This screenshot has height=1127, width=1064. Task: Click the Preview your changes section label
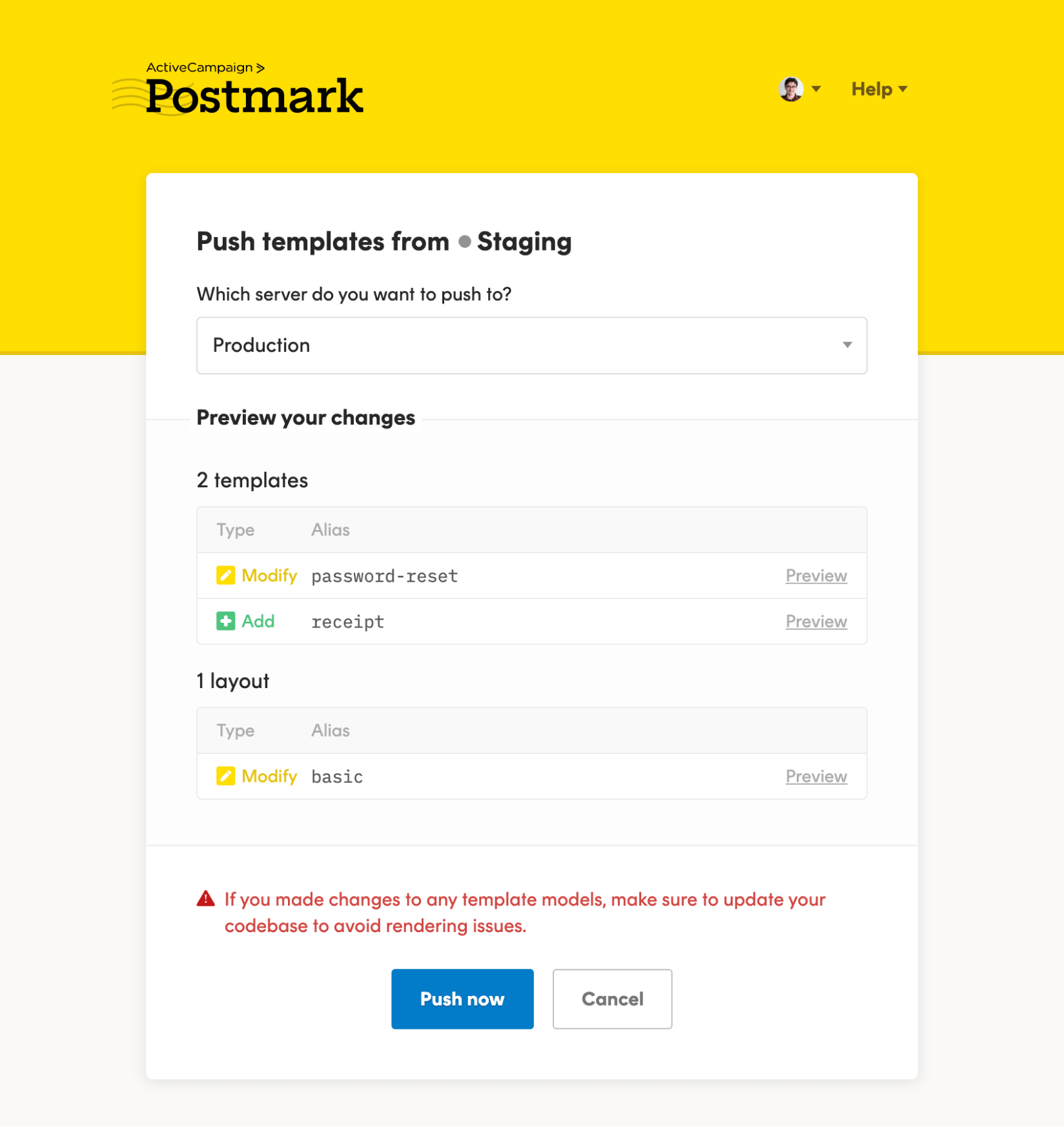[x=305, y=417]
